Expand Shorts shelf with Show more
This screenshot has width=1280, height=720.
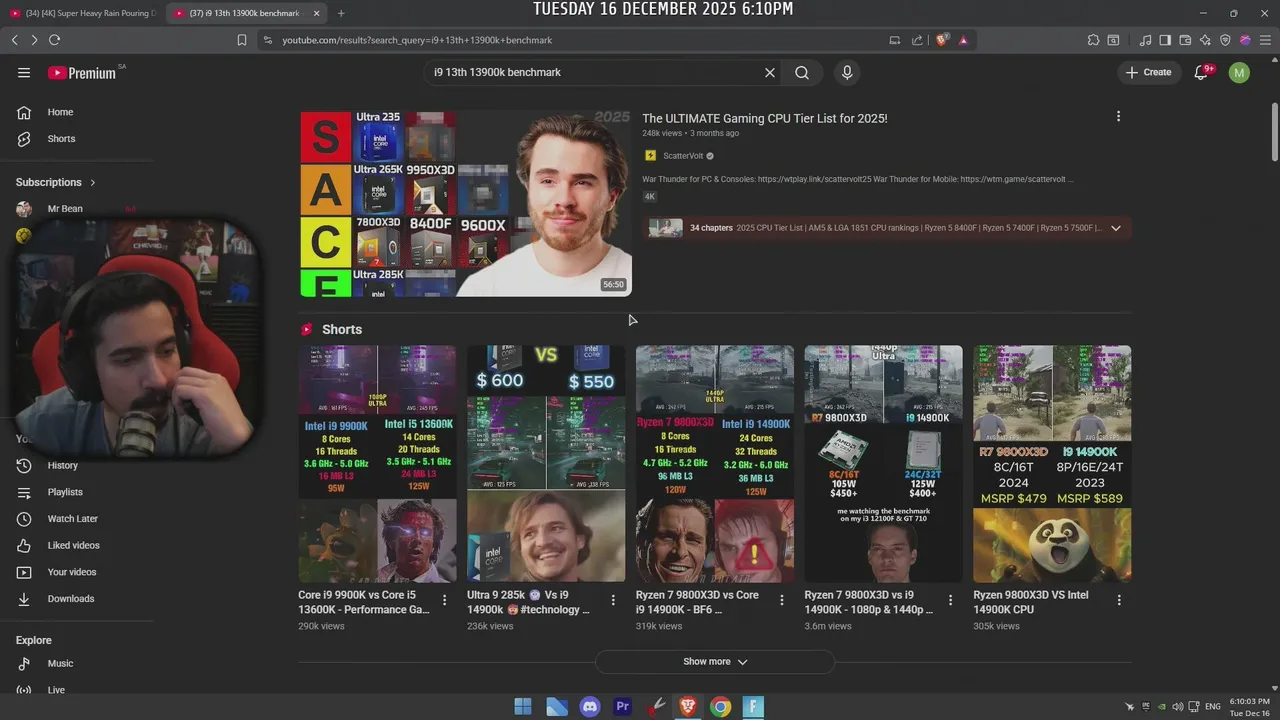[x=715, y=661]
